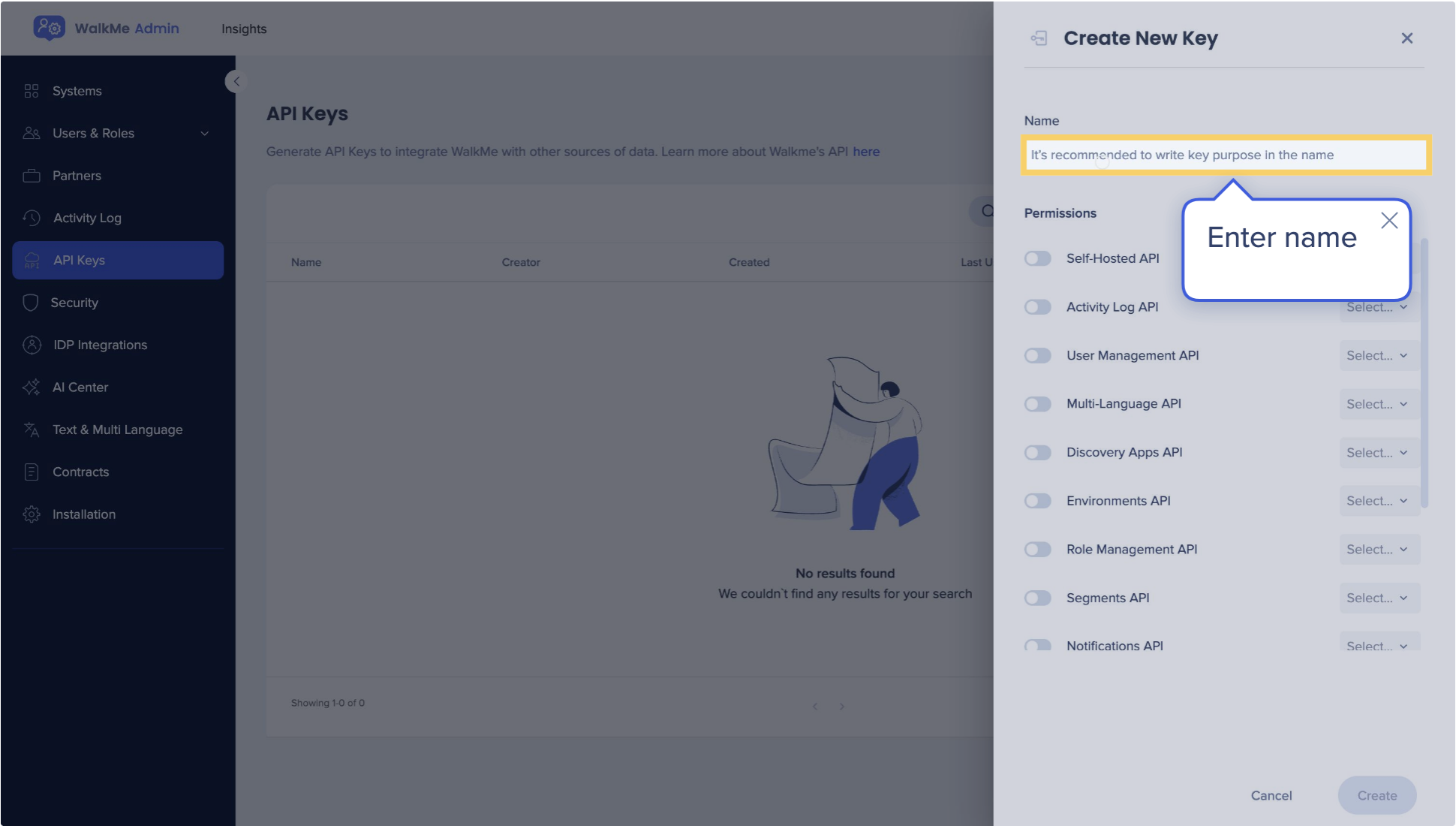Open Select dropdown for Multi-Language API
The height and width of the screenshot is (826, 1456).
coord(1379,404)
